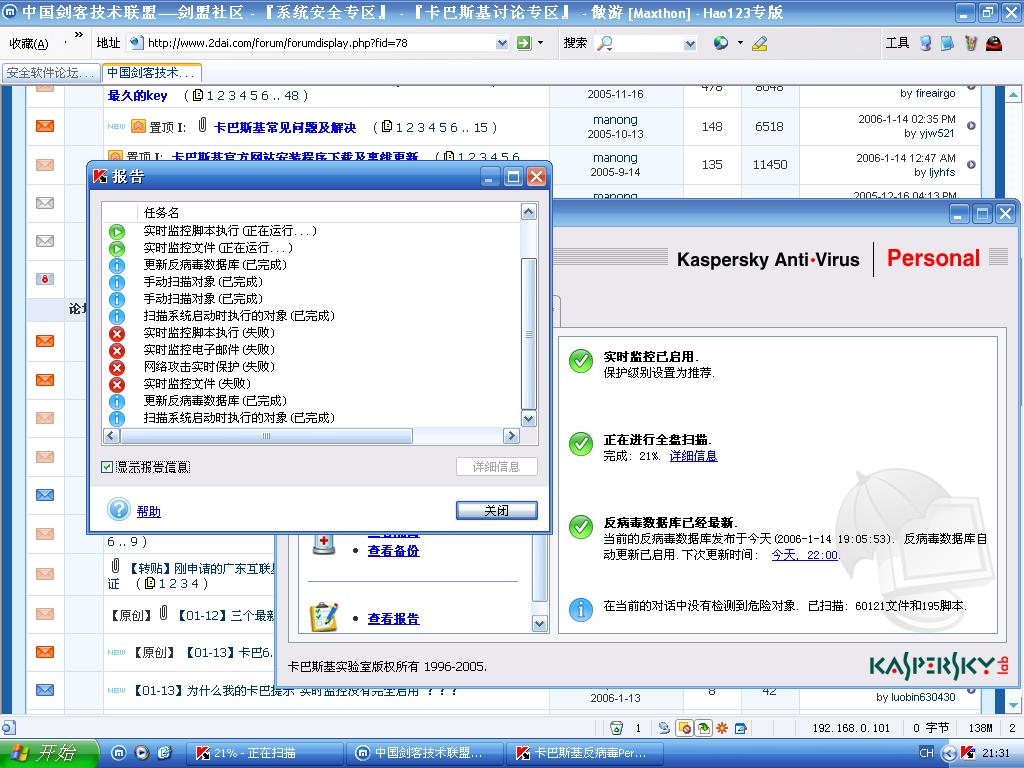Click the green check beside 实时监控已启用
Viewport: 1024px width, 768px height.
(581, 361)
